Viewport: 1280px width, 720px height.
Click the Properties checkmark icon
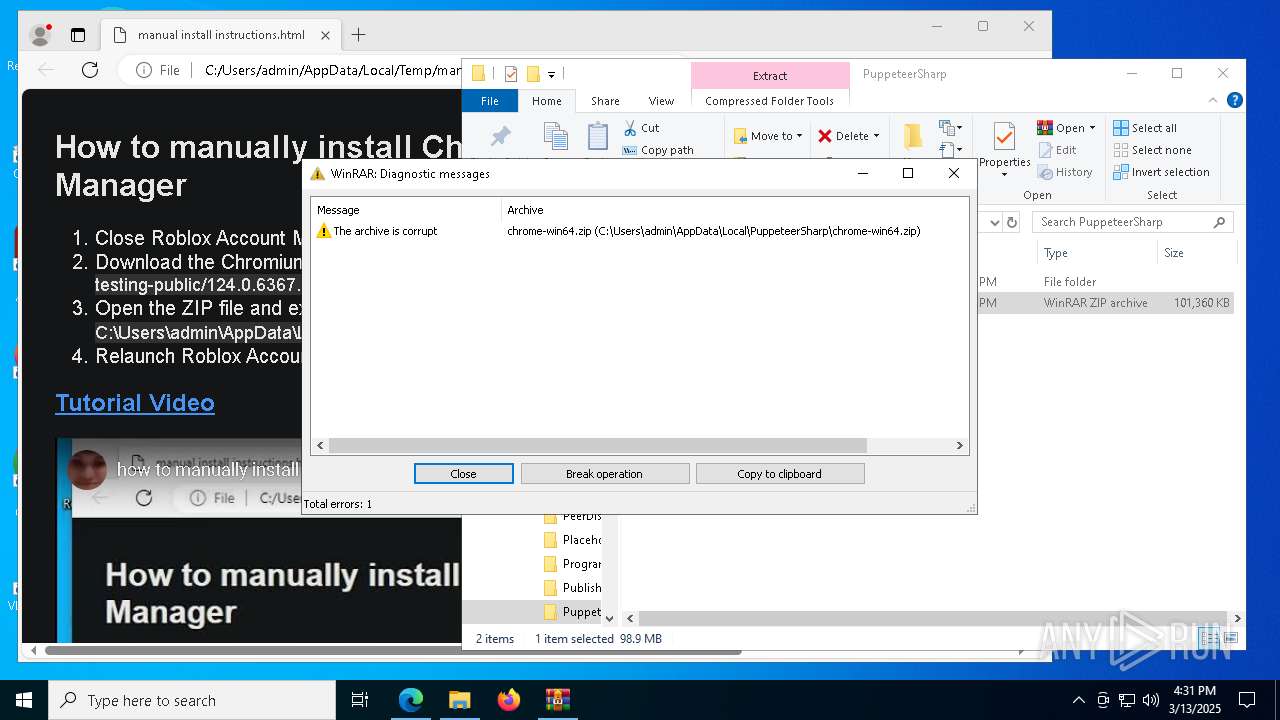(1004, 136)
